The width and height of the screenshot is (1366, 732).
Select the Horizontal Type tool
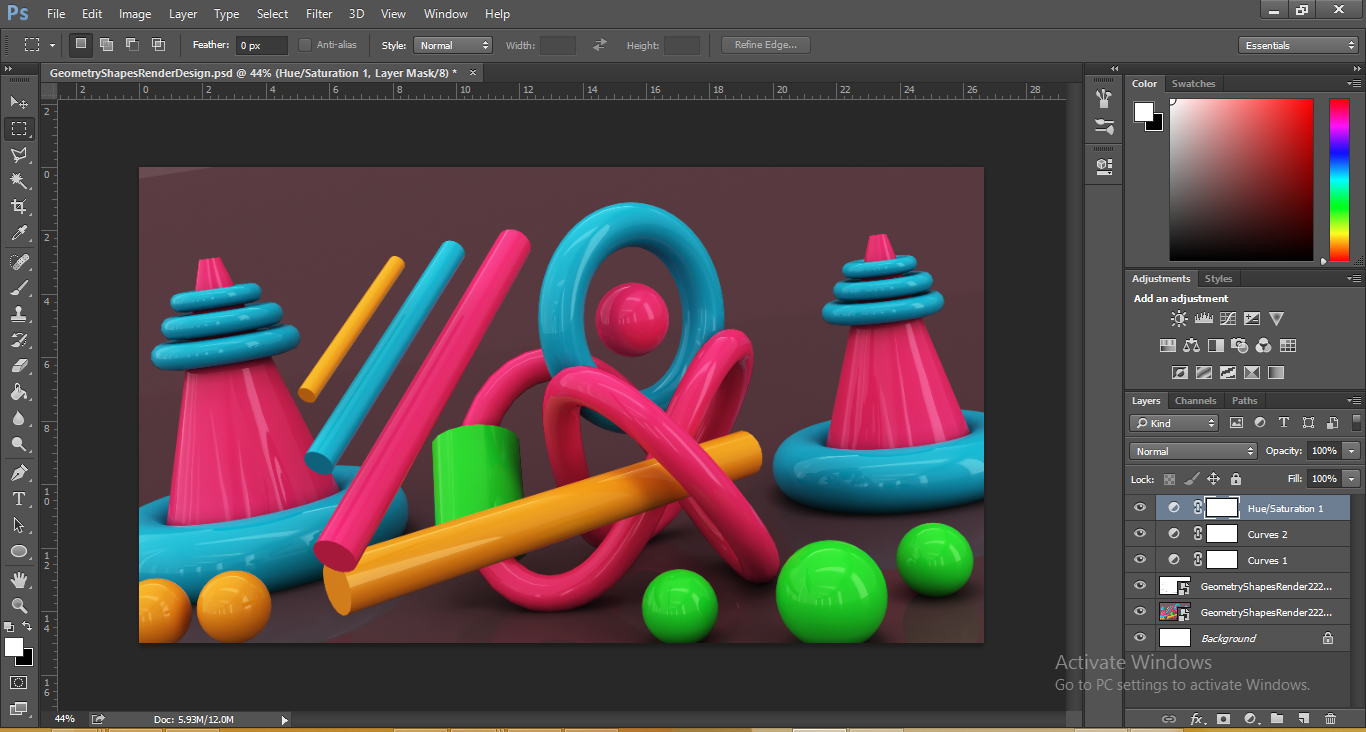18,498
